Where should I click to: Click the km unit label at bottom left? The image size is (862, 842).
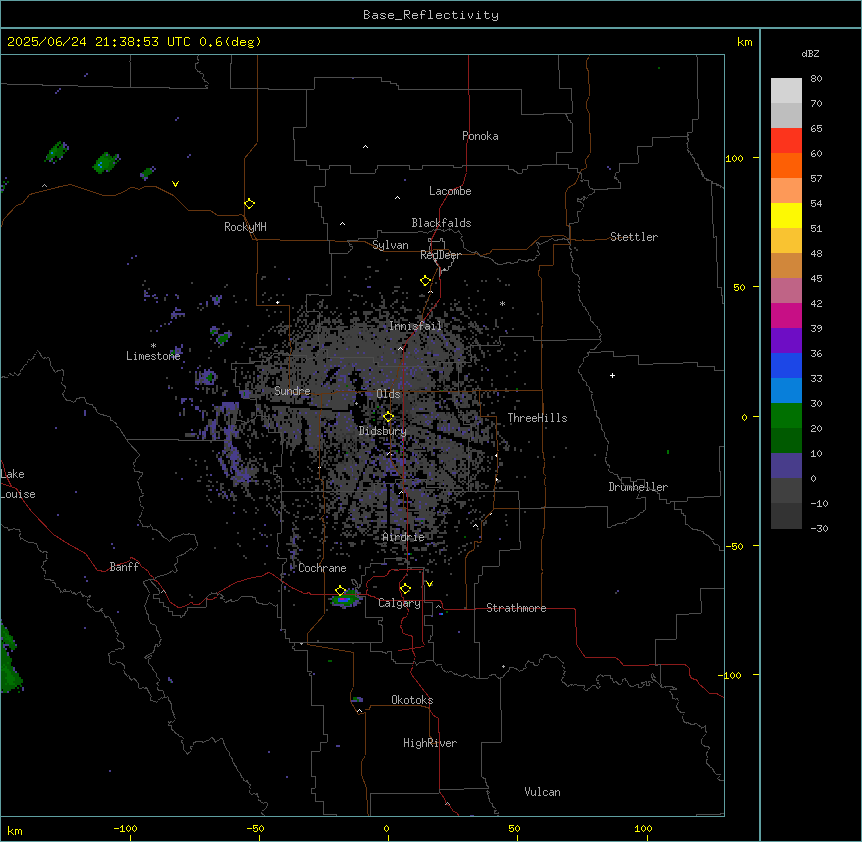coord(15,831)
